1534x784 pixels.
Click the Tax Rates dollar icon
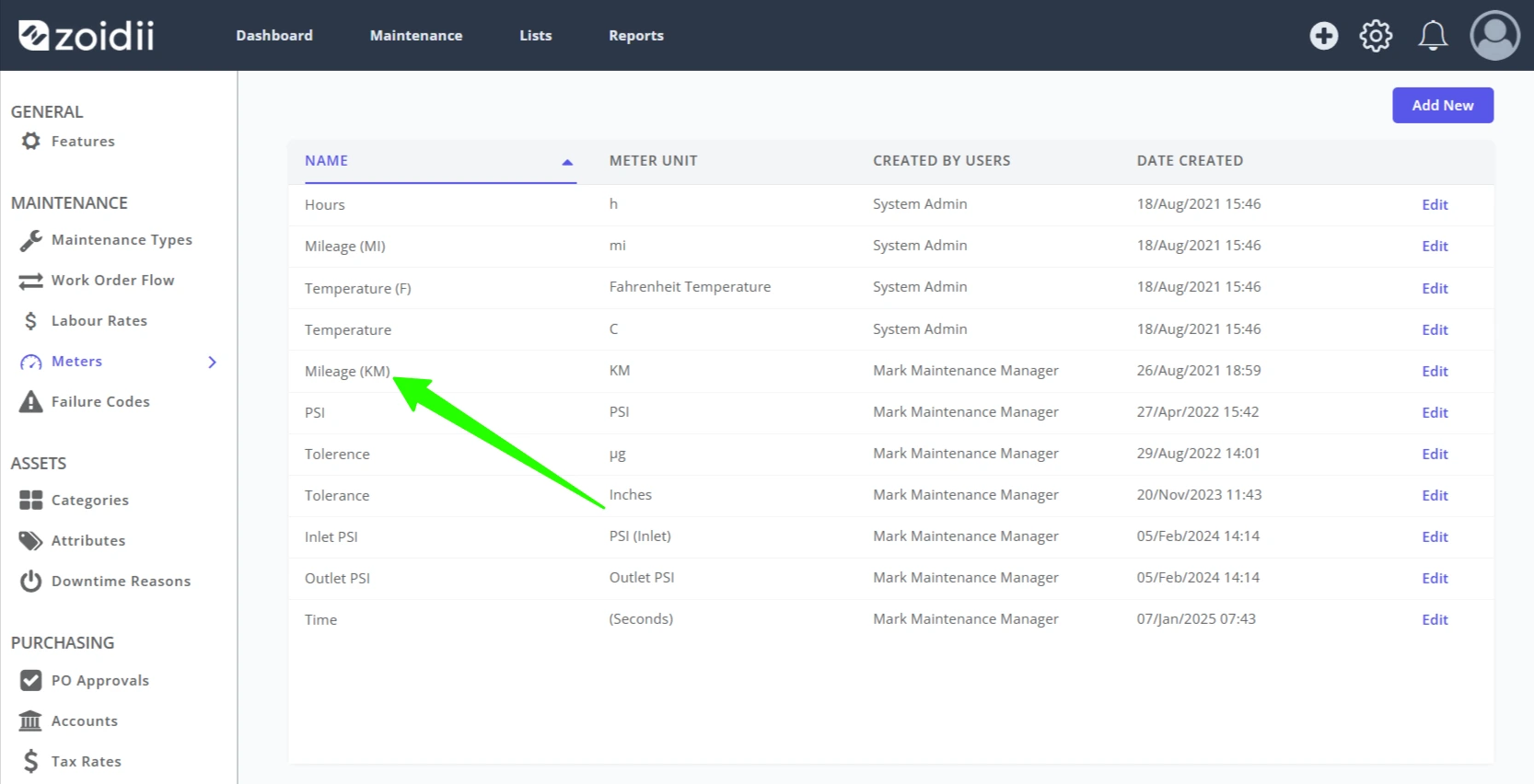pos(31,762)
